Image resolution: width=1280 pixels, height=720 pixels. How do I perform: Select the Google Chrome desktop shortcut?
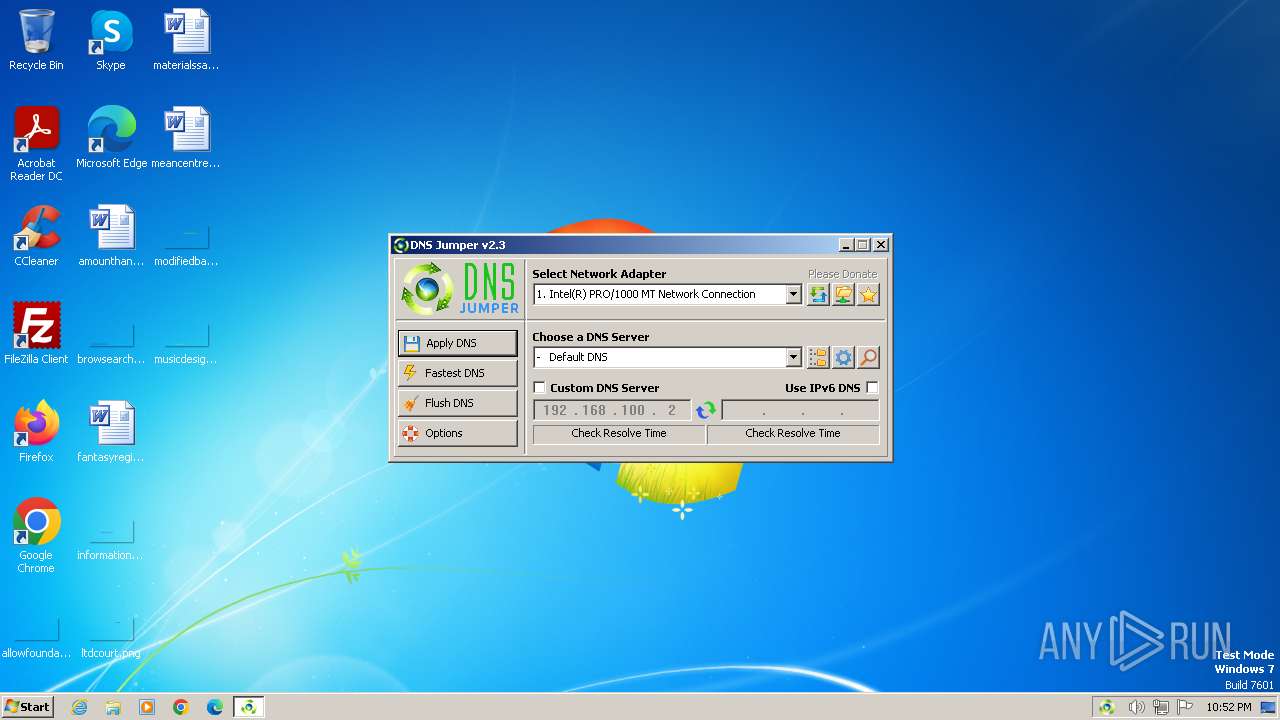click(36, 536)
